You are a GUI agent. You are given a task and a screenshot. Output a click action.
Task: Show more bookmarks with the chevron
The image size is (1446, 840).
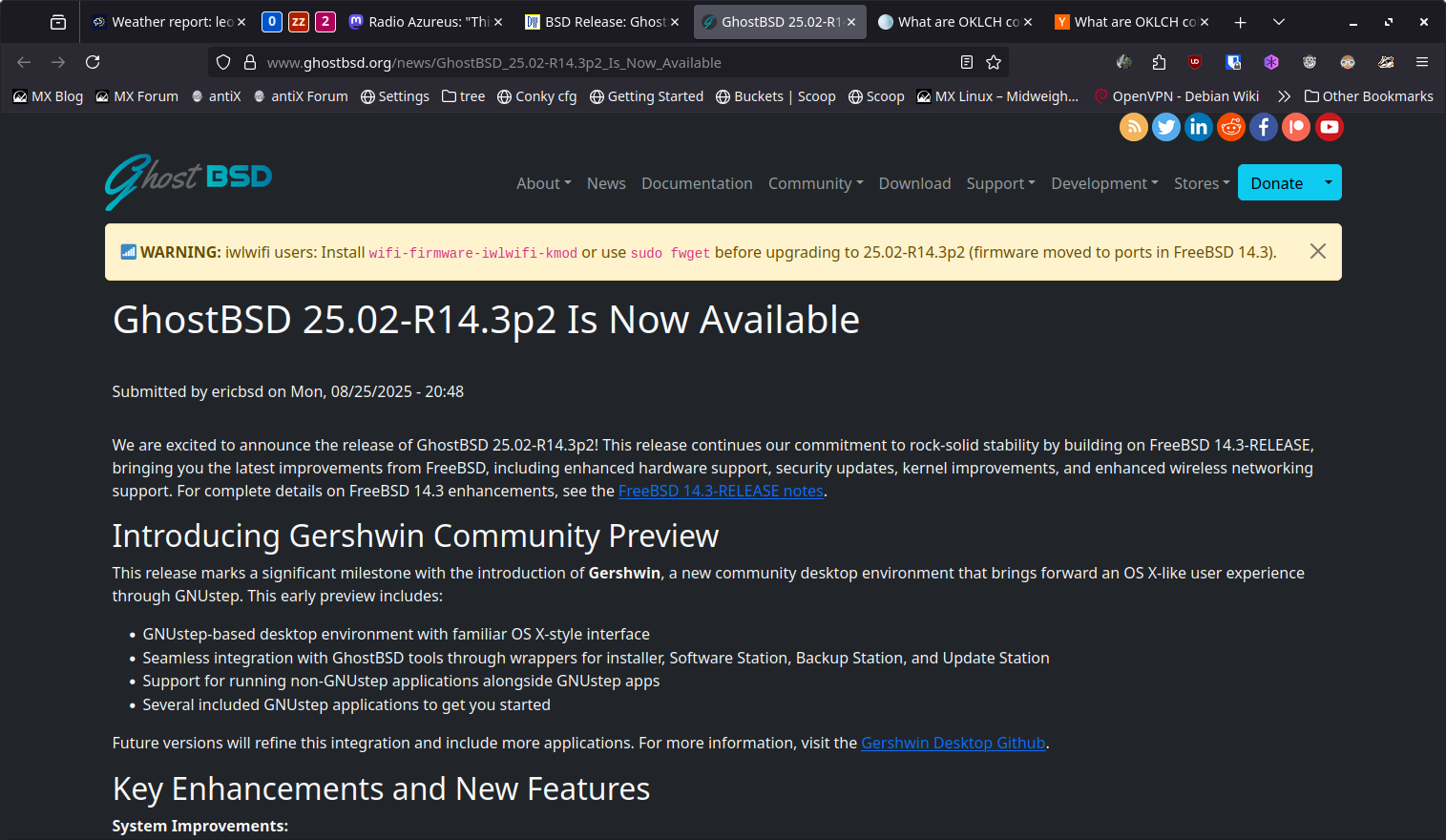(1284, 96)
